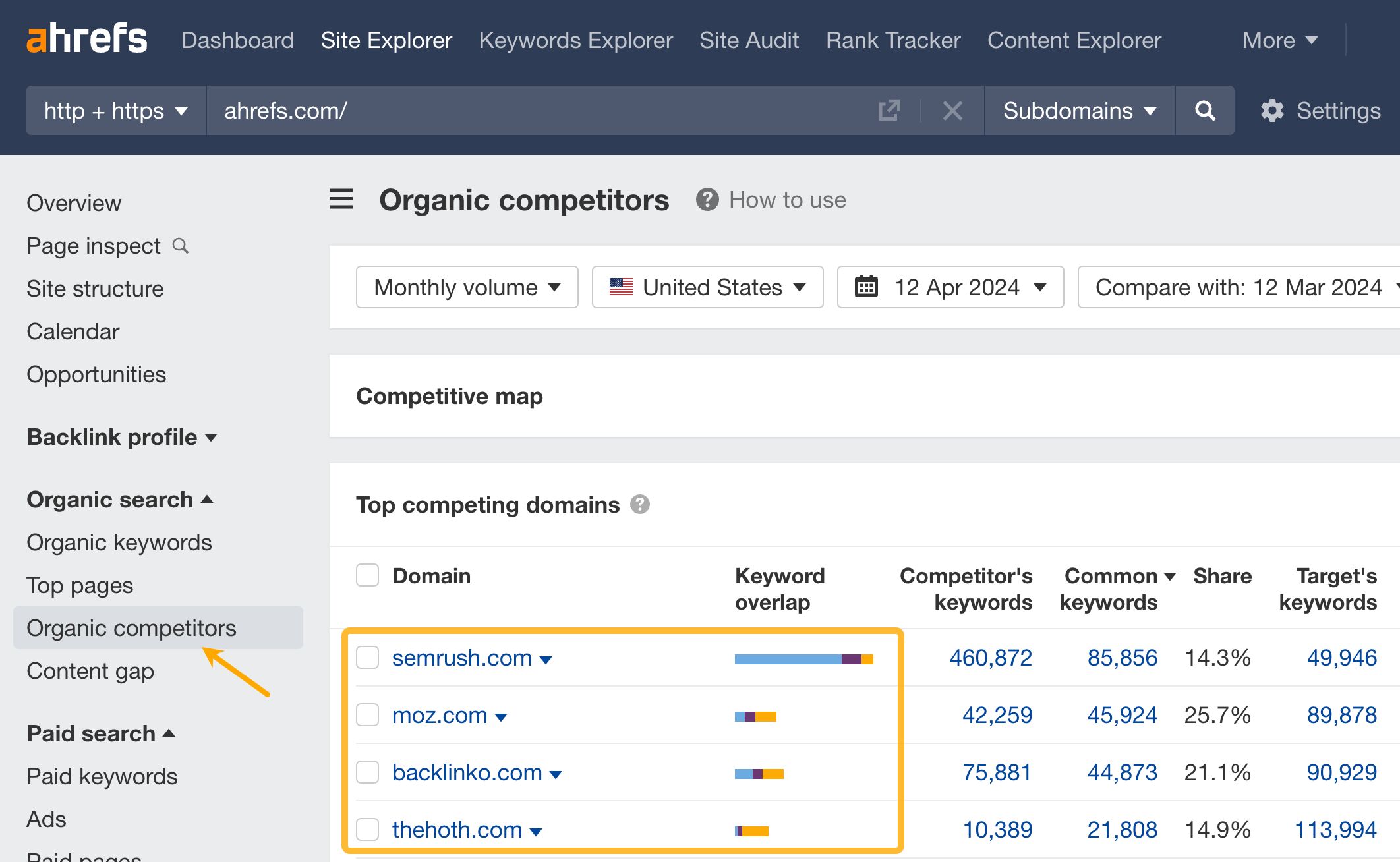Clear the URL using the X icon
1400x862 pixels.
tap(952, 111)
